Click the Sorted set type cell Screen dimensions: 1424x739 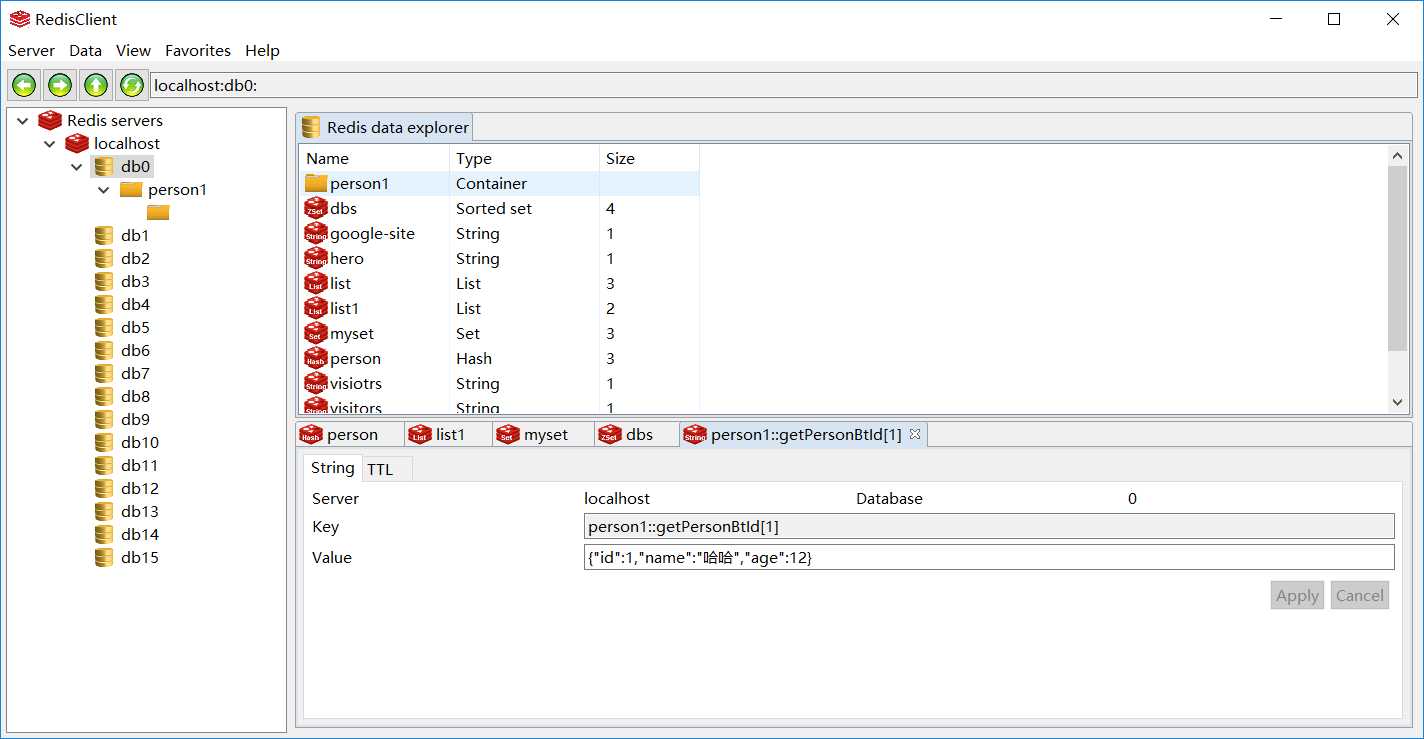494,208
